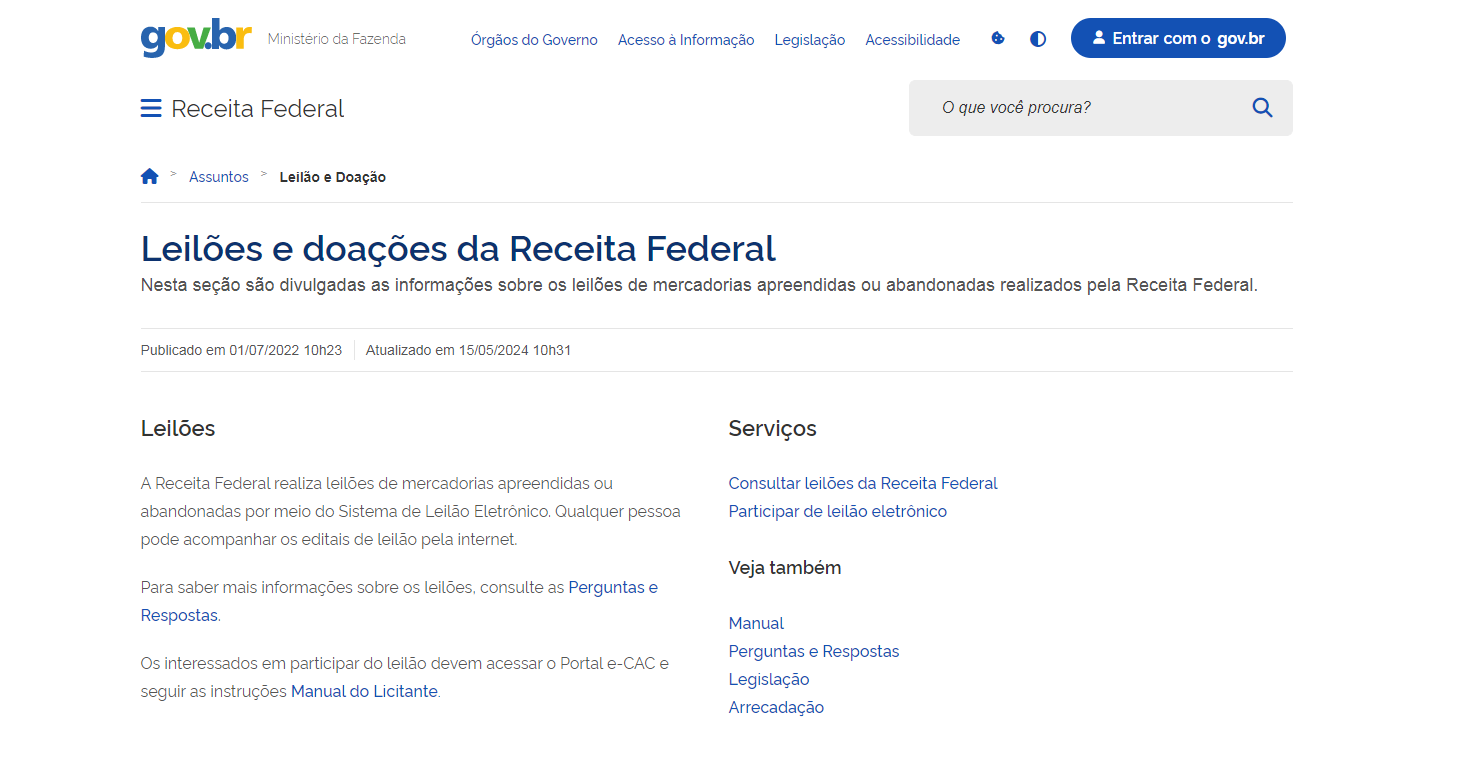Open Órgãos do Governo menu

tap(534, 40)
